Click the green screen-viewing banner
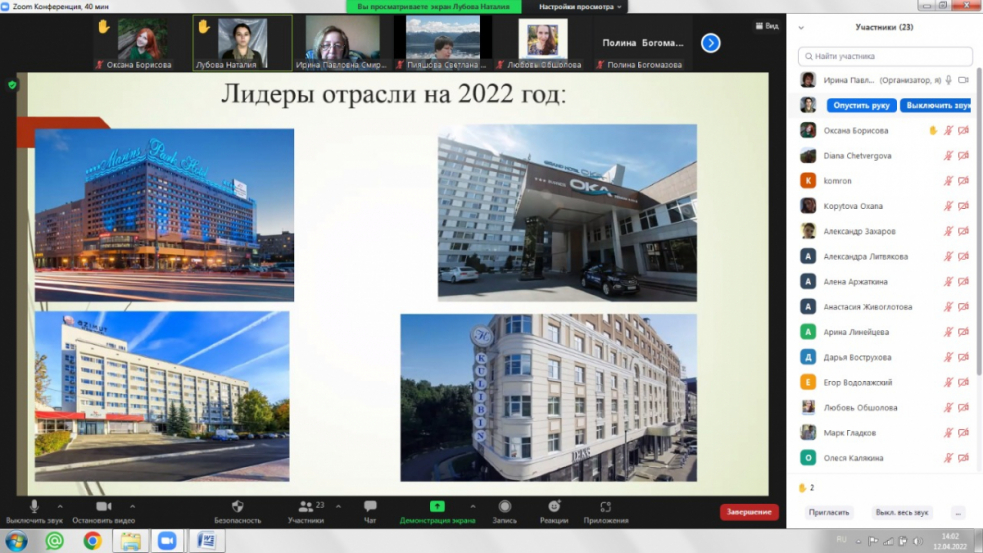 tap(433, 7)
